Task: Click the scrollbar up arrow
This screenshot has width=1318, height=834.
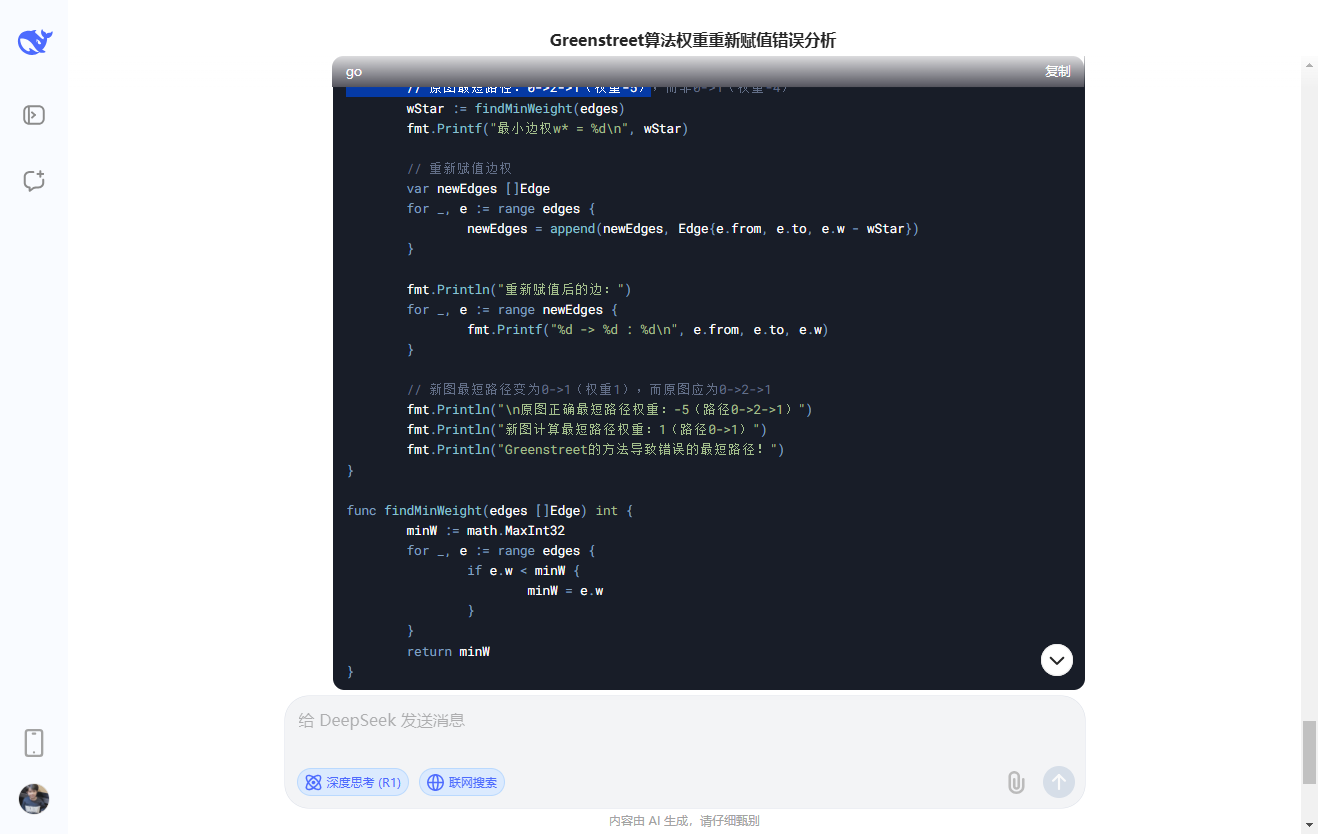Action: (x=1309, y=66)
